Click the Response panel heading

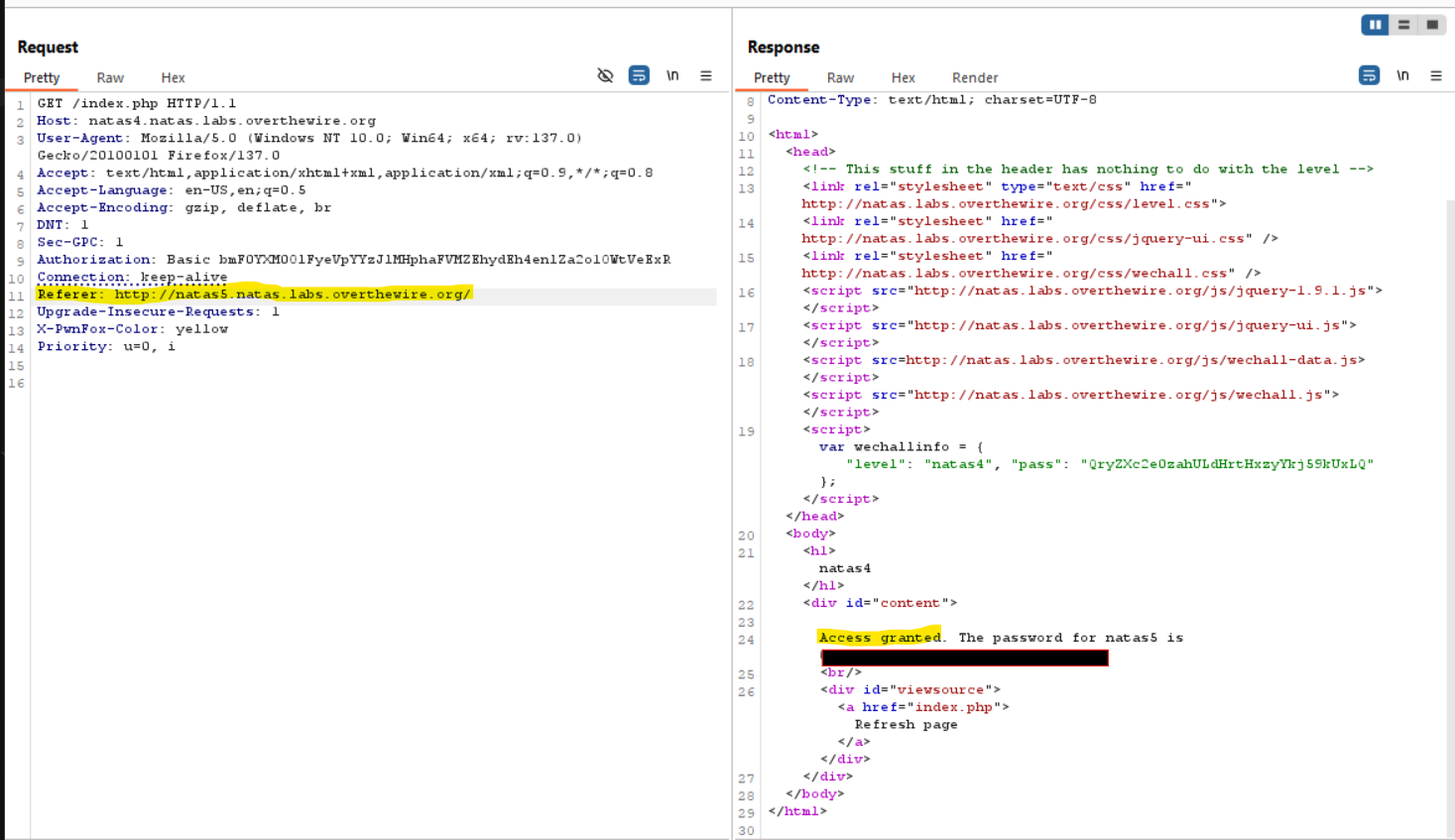[x=784, y=47]
